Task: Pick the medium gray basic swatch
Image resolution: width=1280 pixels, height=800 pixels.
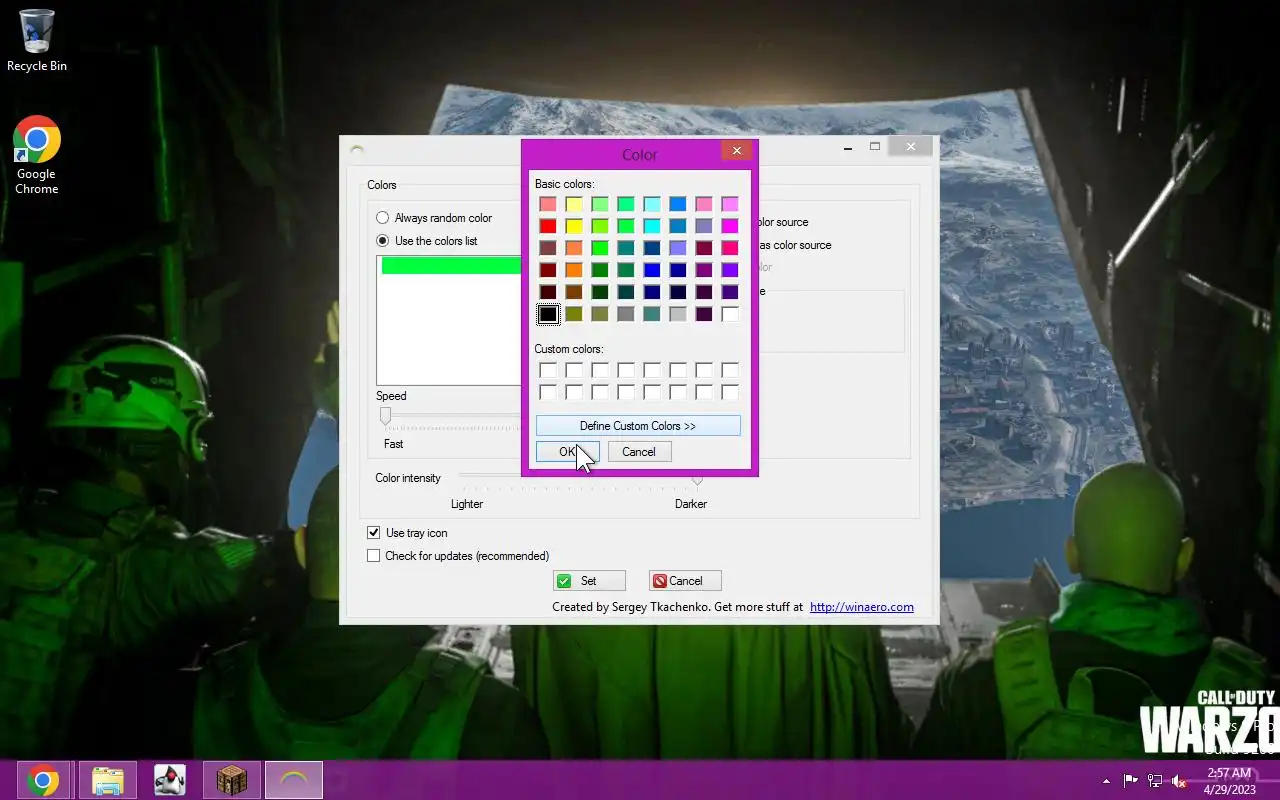Action: (x=626, y=314)
